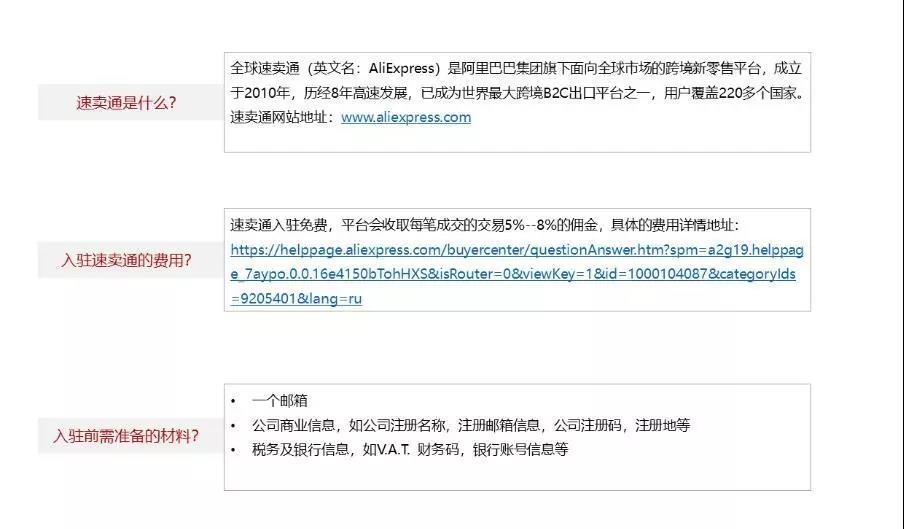Click the '入驻前需准备的材料?' heading label
Viewport: 904px width, 529px height.
126,436
